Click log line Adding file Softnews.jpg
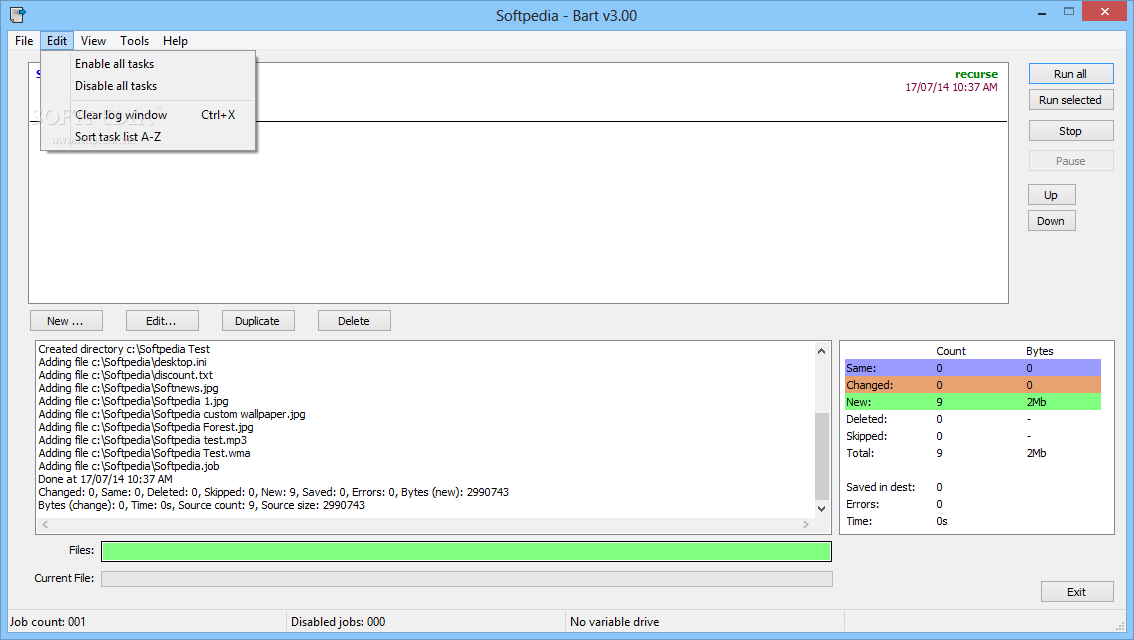The width and height of the screenshot is (1134, 640). click(128, 388)
